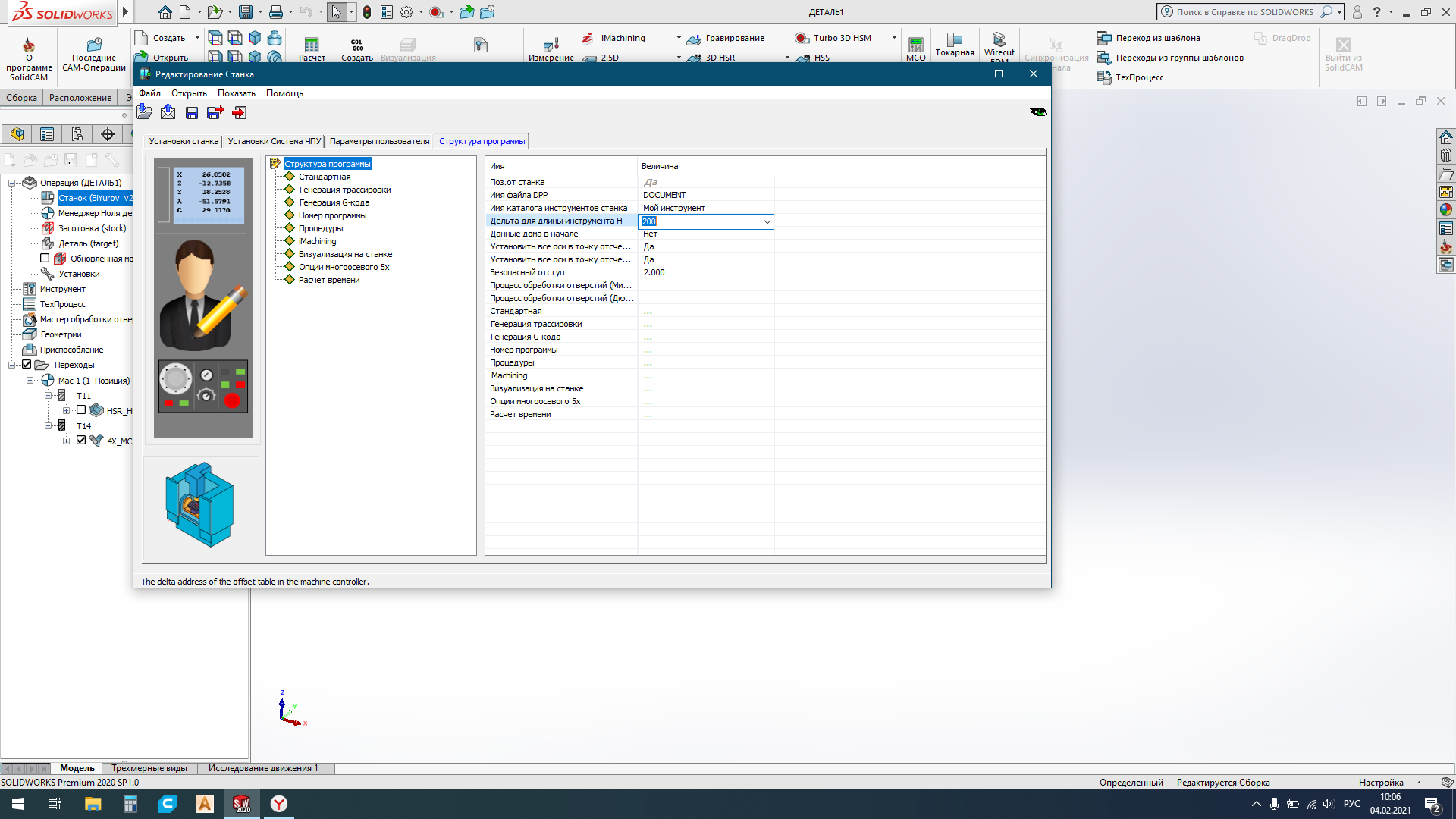Expand the HSR operation node under T11
The height and width of the screenshot is (819, 1456).
click(67, 410)
